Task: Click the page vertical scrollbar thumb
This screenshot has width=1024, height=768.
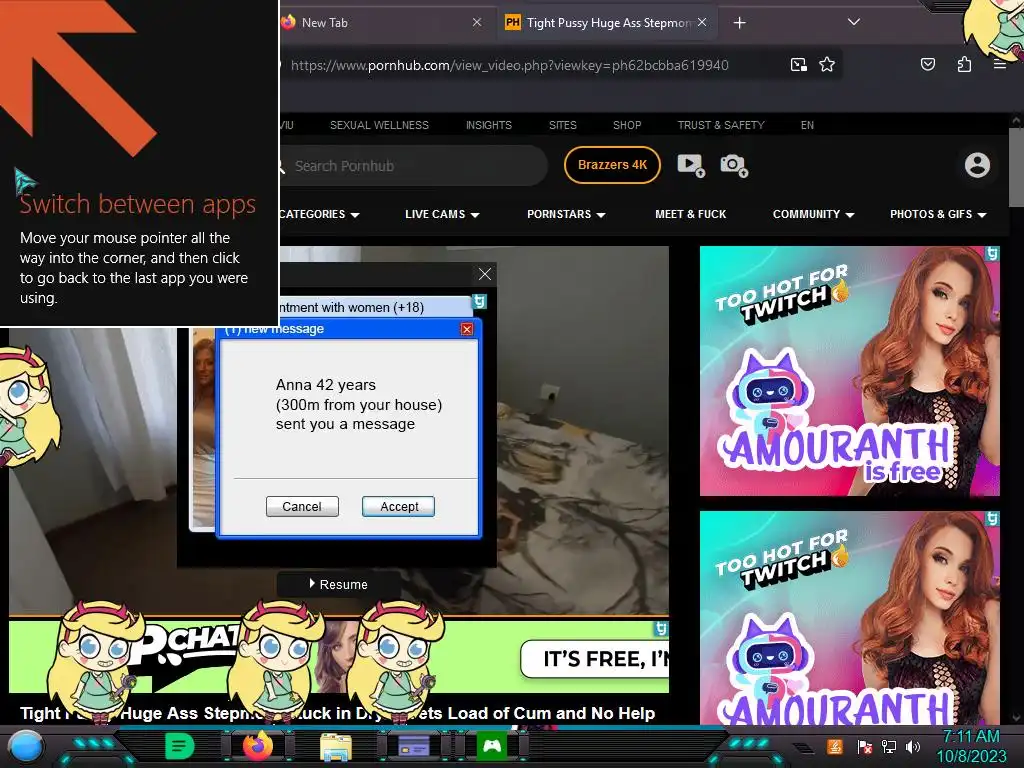Action: point(1016,168)
